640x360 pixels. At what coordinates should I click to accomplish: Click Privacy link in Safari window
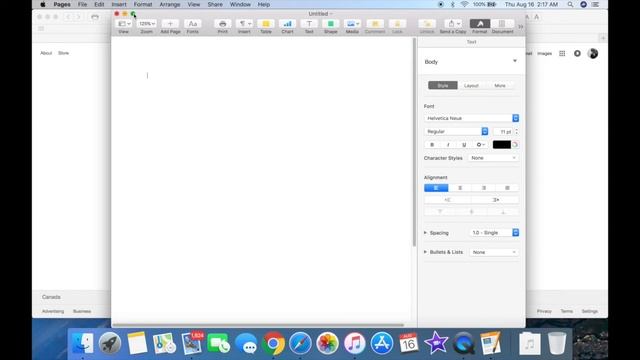point(544,311)
